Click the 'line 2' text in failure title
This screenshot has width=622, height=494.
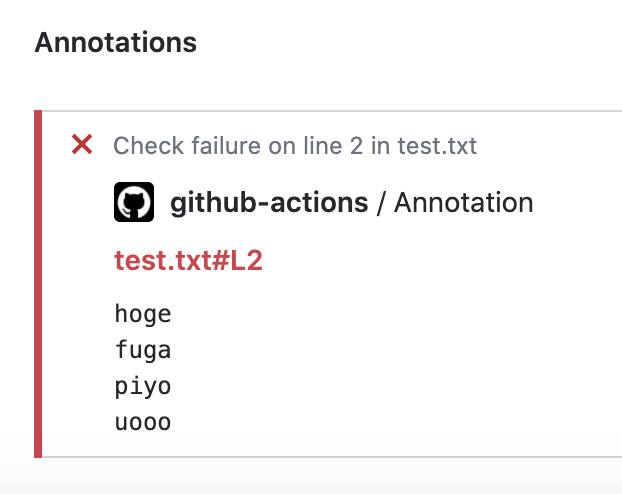(333, 146)
